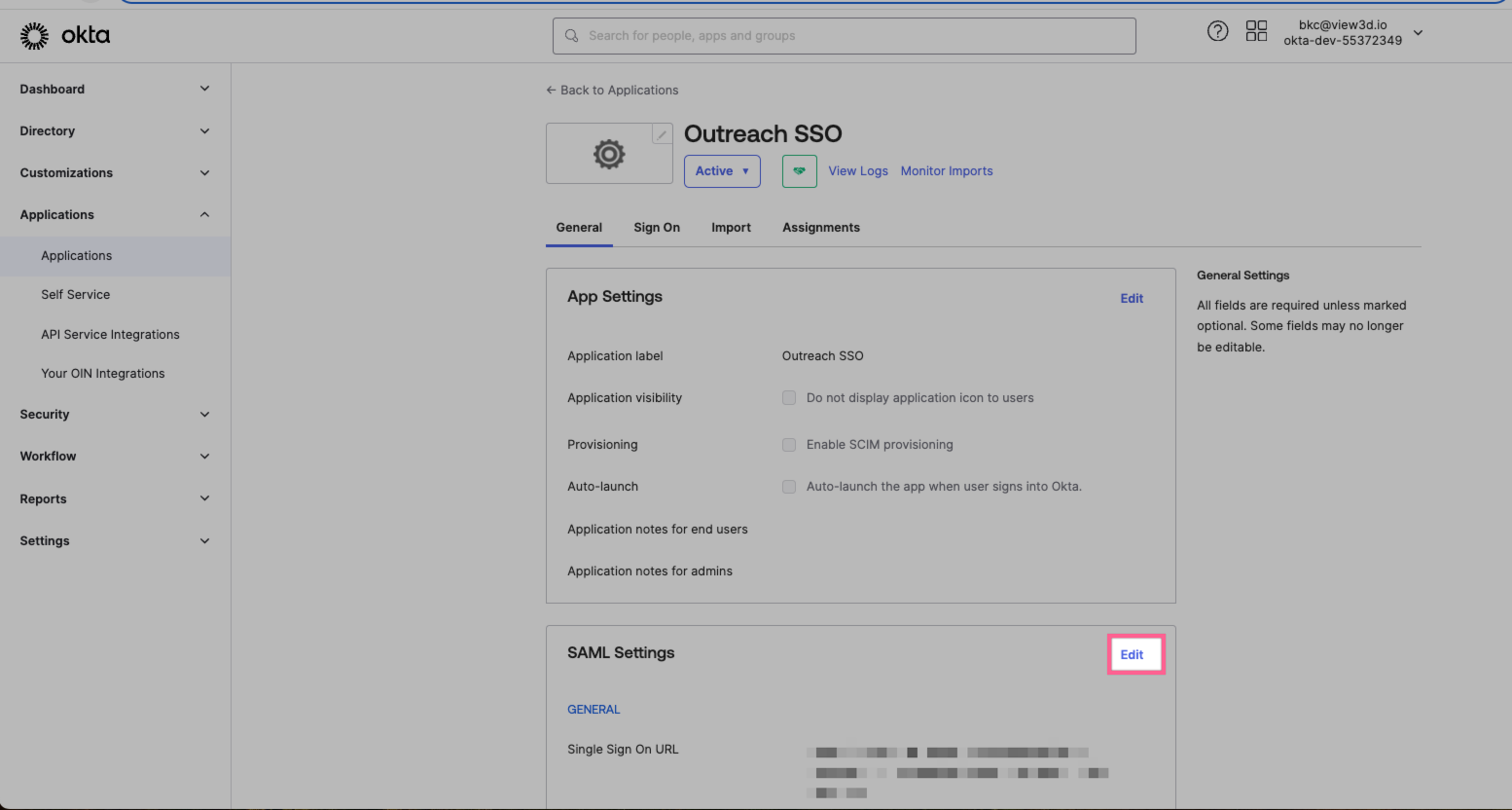1512x810 pixels.
Task: Click the Outreach SSO page title
Action: (x=763, y=134)
